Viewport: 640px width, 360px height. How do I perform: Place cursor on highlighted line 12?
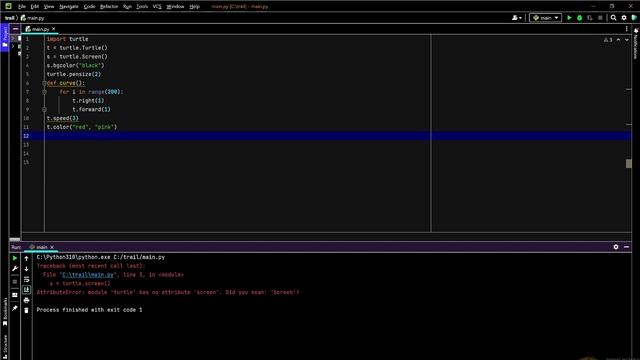[327, 136]
